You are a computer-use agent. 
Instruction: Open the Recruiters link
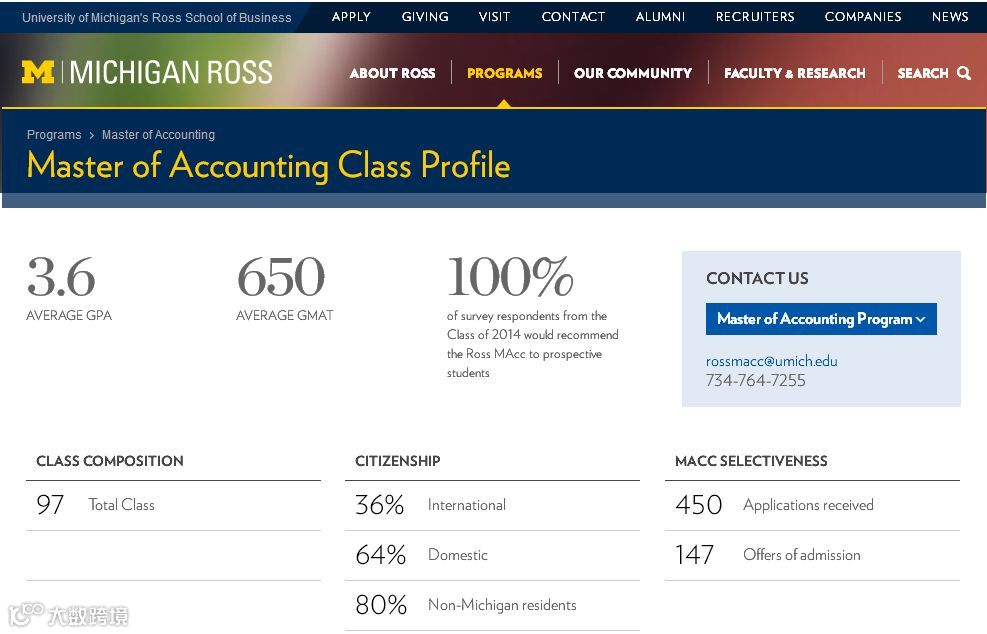pos(755,17)
